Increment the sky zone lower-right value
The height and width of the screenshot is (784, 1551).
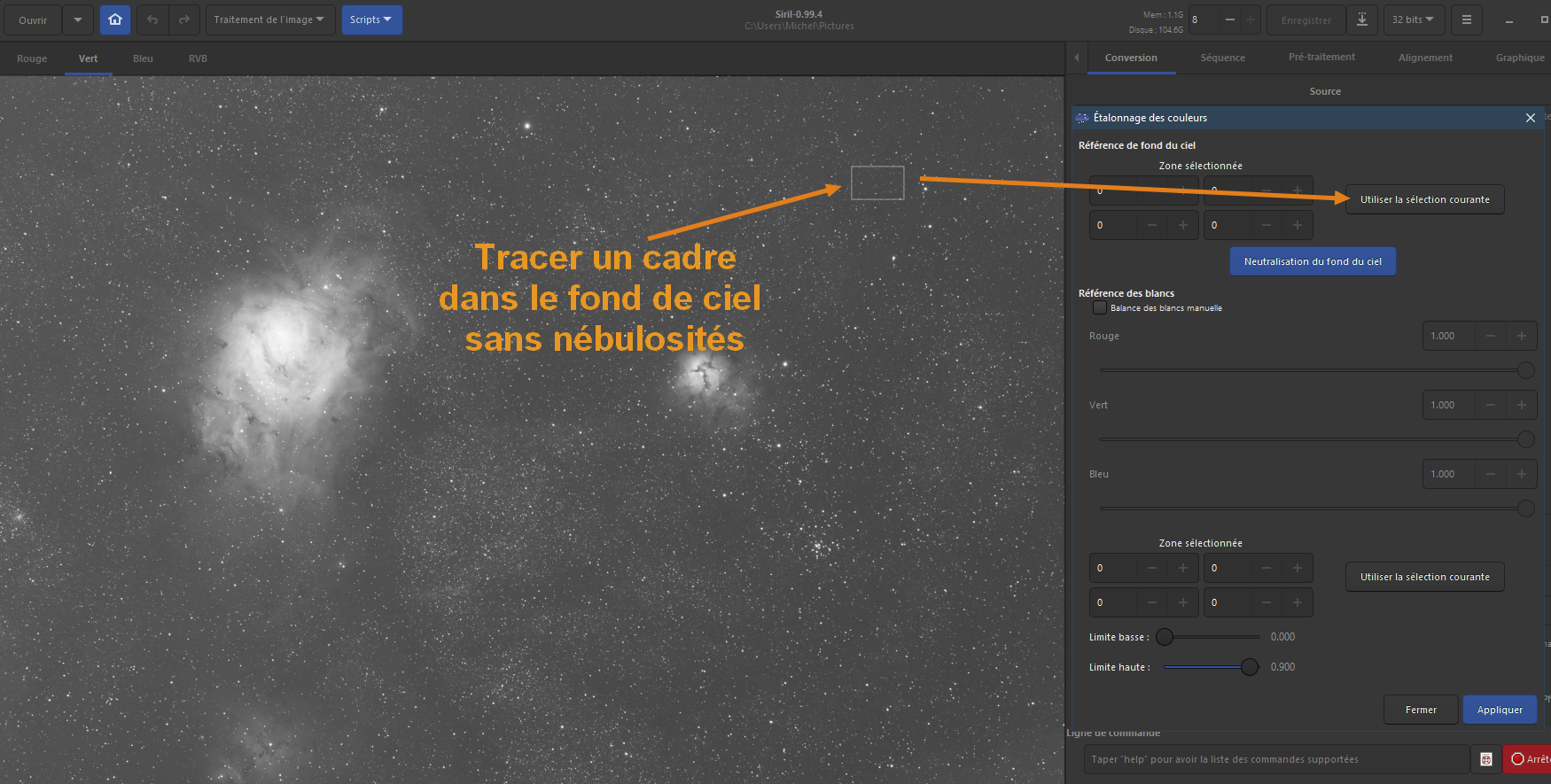(1298, 225)
